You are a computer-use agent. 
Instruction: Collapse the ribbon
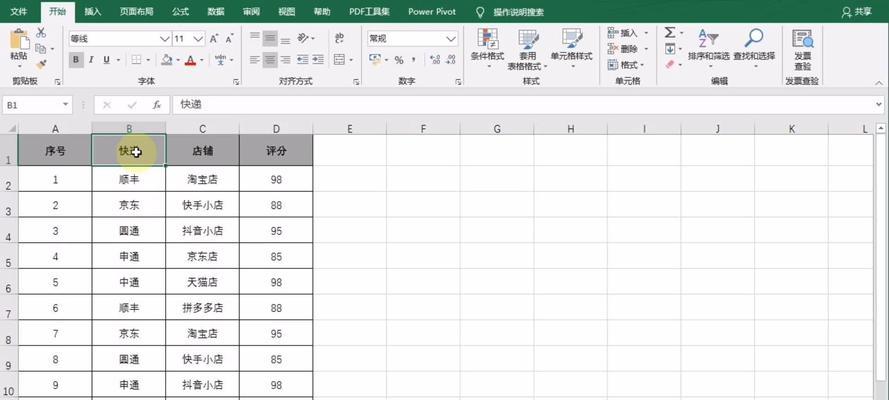[x=879, y=83]
